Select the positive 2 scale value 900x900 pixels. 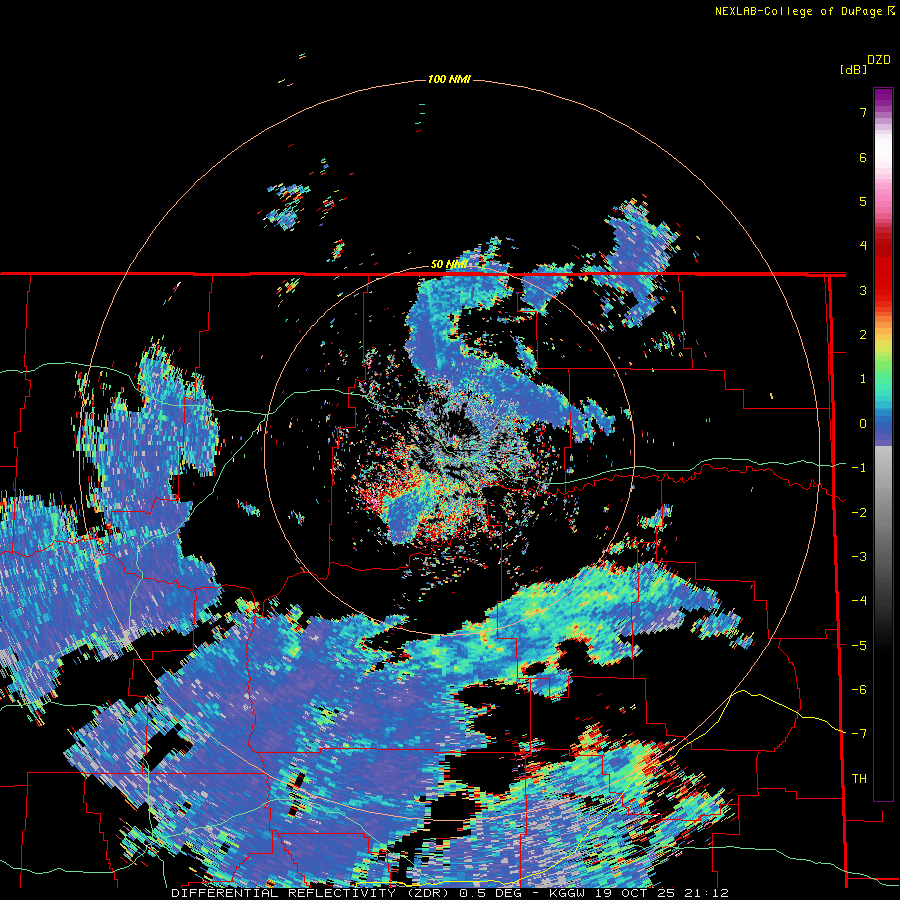(863, 335)
